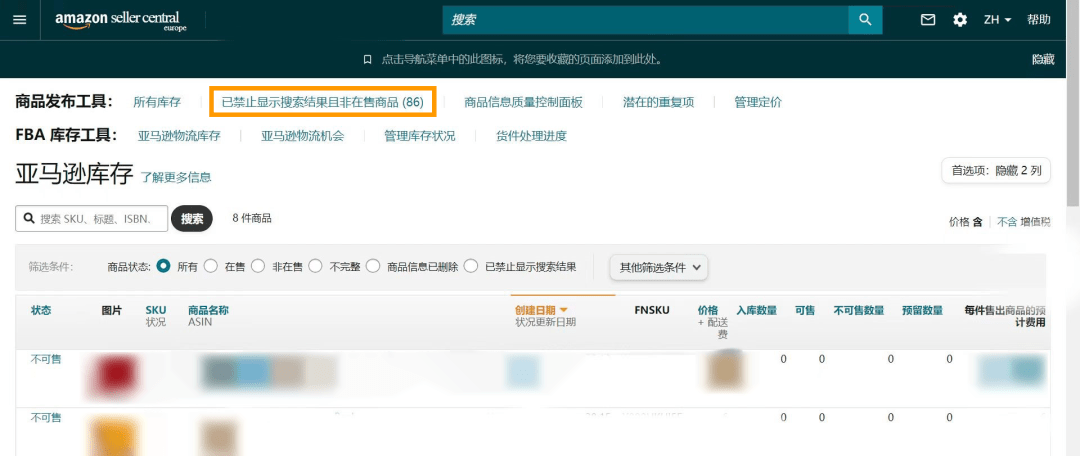Click the Amazon Seller Central logo
1080x456 pixels.
(120, 20)
